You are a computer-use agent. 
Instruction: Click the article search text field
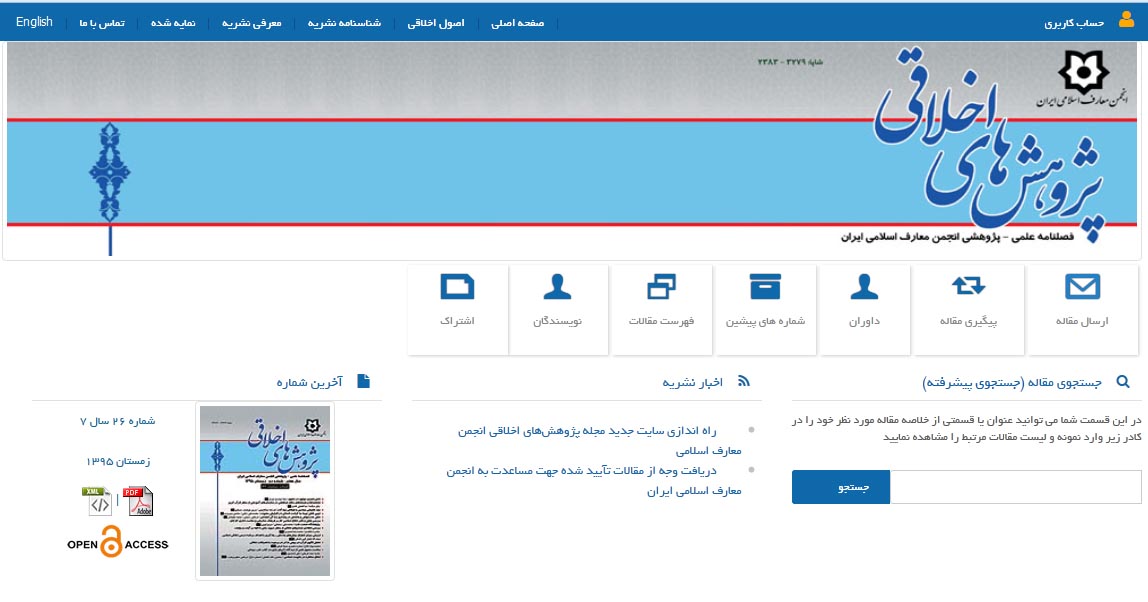[x=1015, y=487]
